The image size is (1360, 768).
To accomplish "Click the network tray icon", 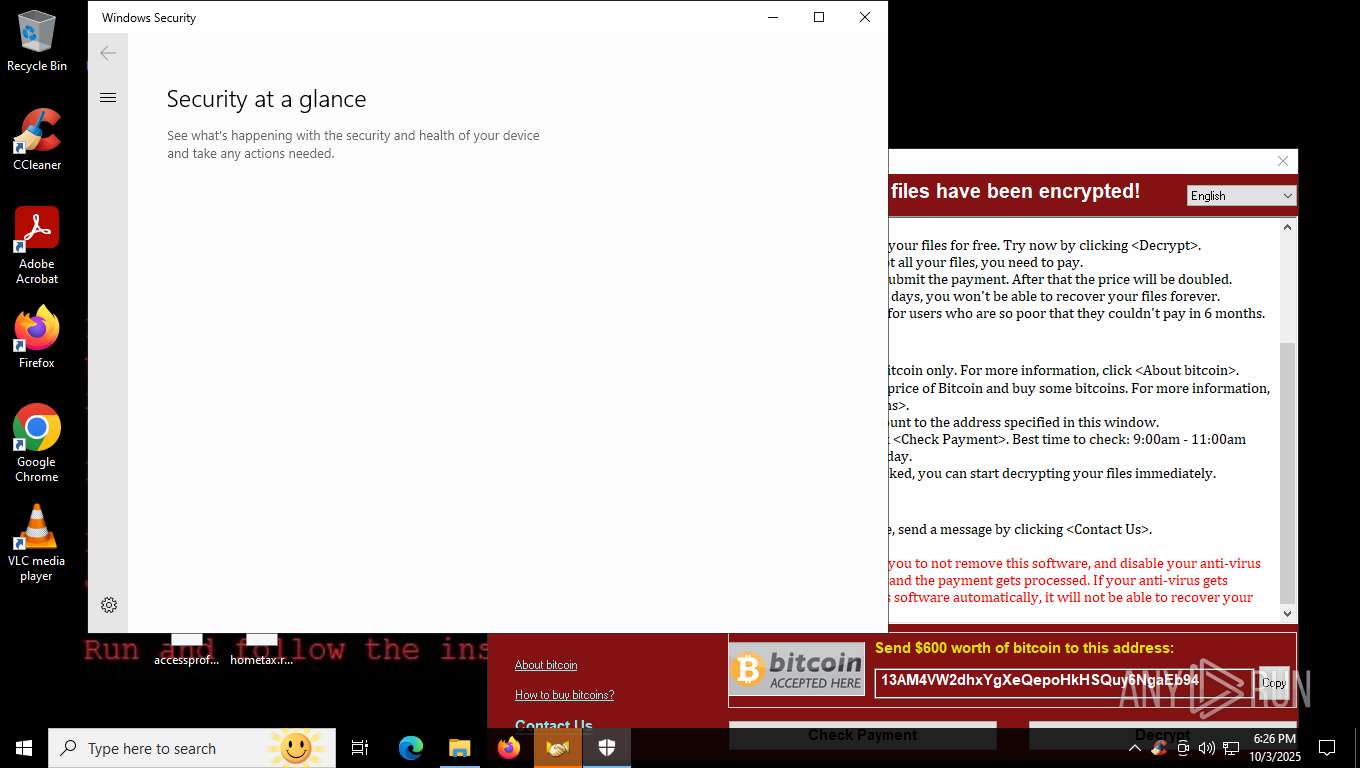I will tap(1231, 748).
